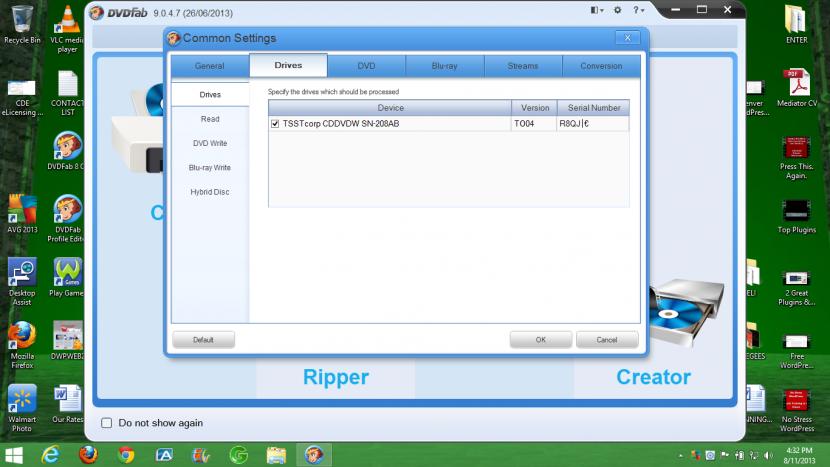Select Drives in the side list
The image size is (830, 467).
click(210, 95)
